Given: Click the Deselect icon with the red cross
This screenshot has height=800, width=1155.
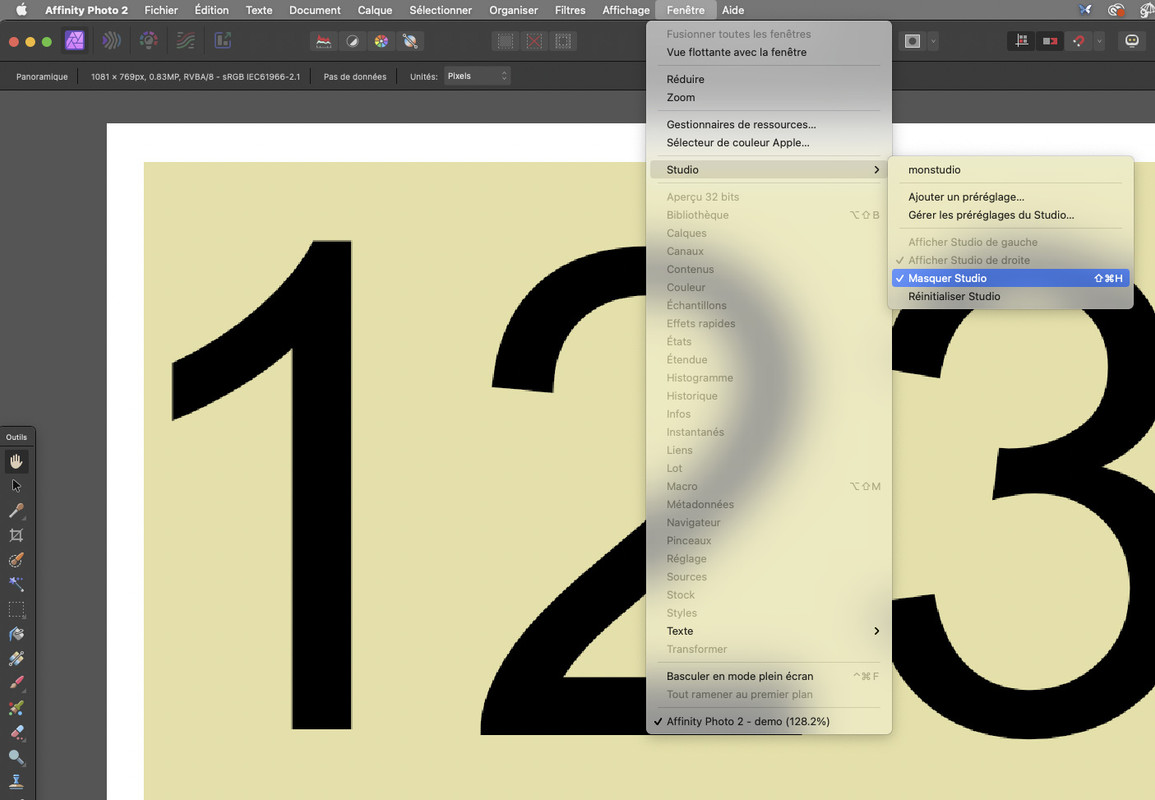Looking at the screenshot, I should 534,41.
